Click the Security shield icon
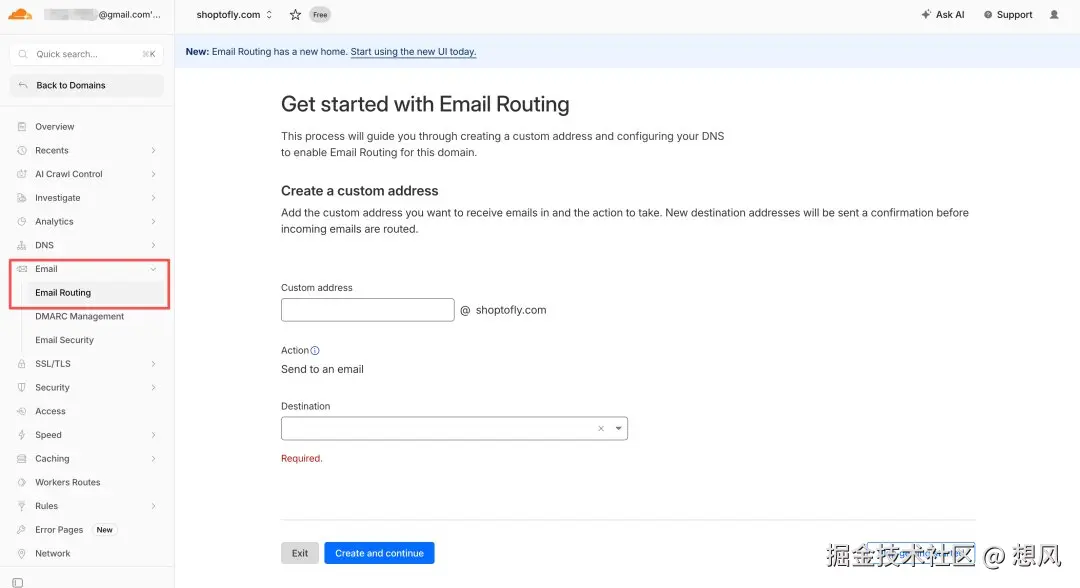This screenshot has height=588, width=1080. (21, 388)
